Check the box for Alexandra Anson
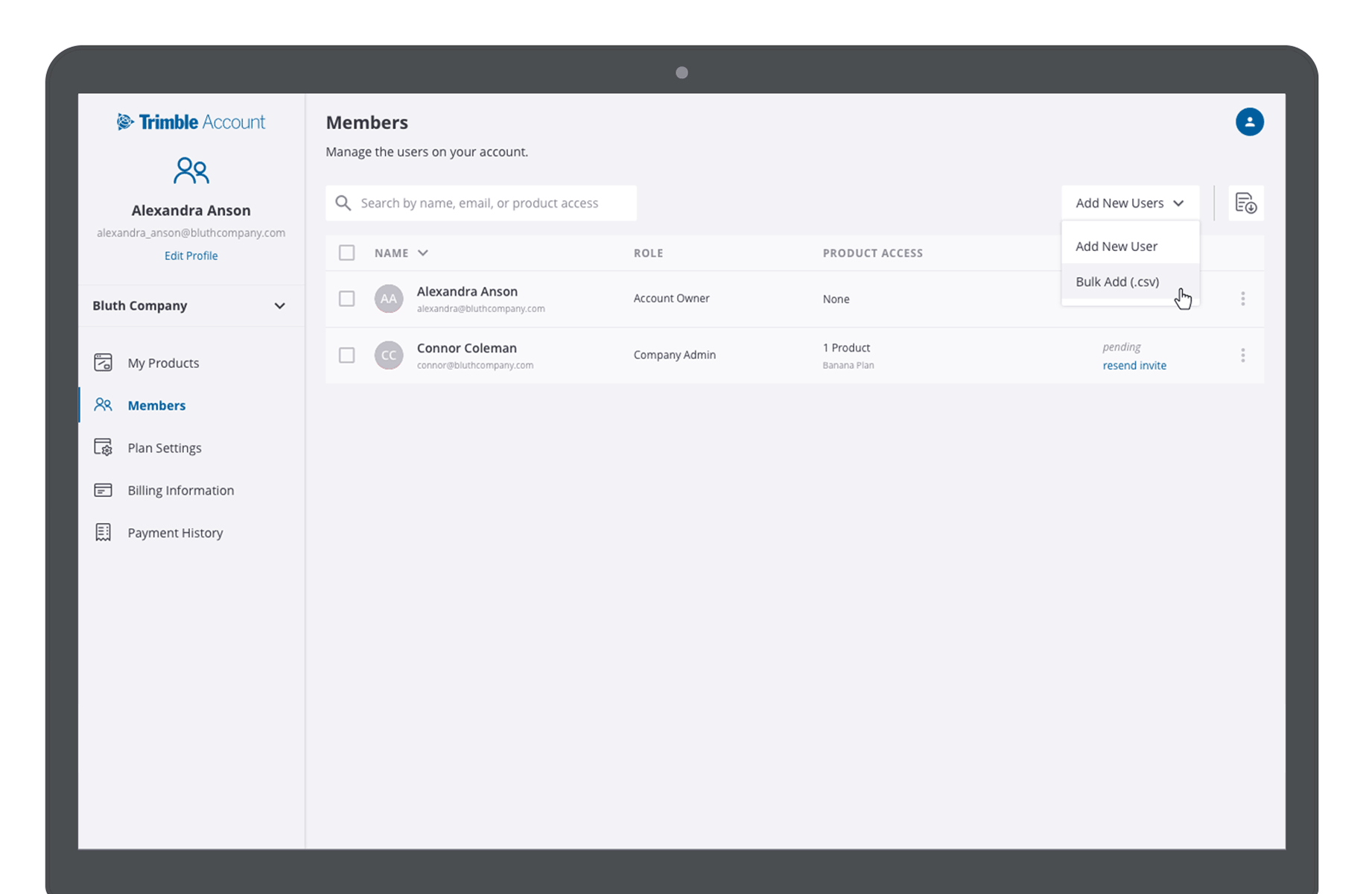 coord(347,299)
